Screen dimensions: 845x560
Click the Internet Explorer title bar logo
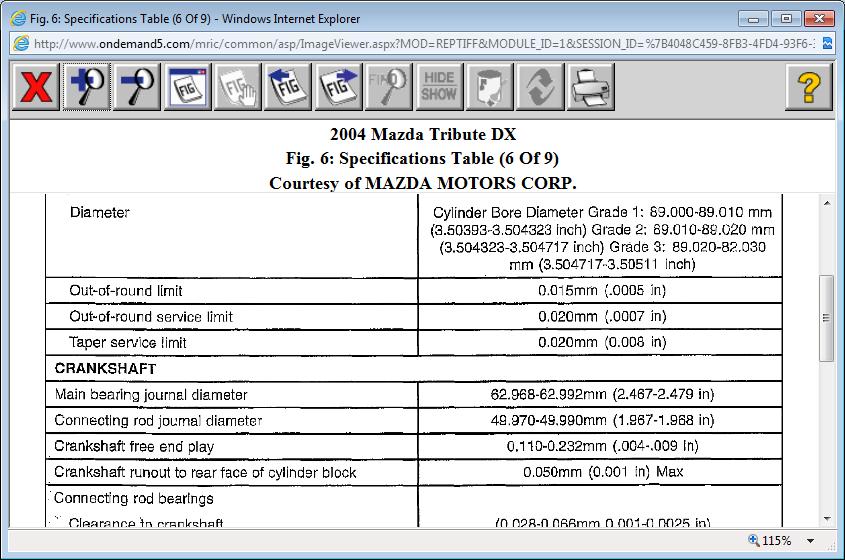coord(18,19)
